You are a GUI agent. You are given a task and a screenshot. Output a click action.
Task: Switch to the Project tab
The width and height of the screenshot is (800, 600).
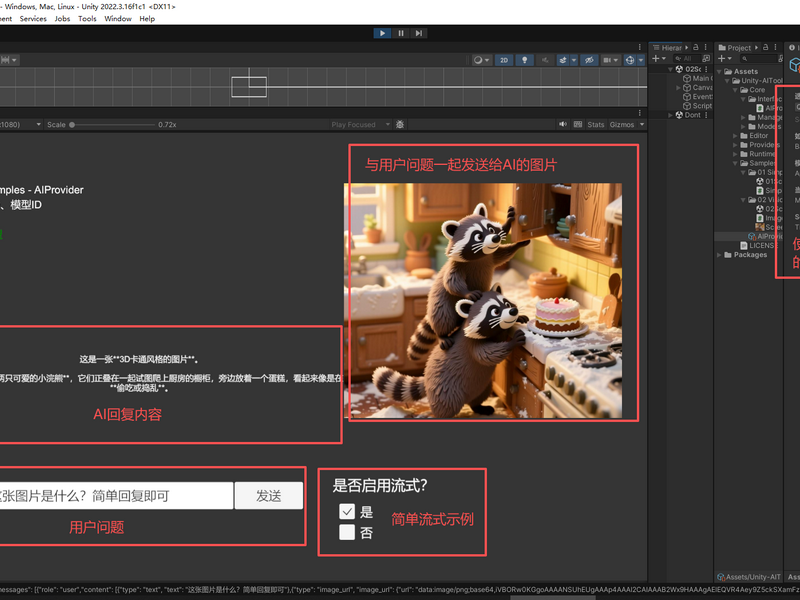click(x=738, y=47)
